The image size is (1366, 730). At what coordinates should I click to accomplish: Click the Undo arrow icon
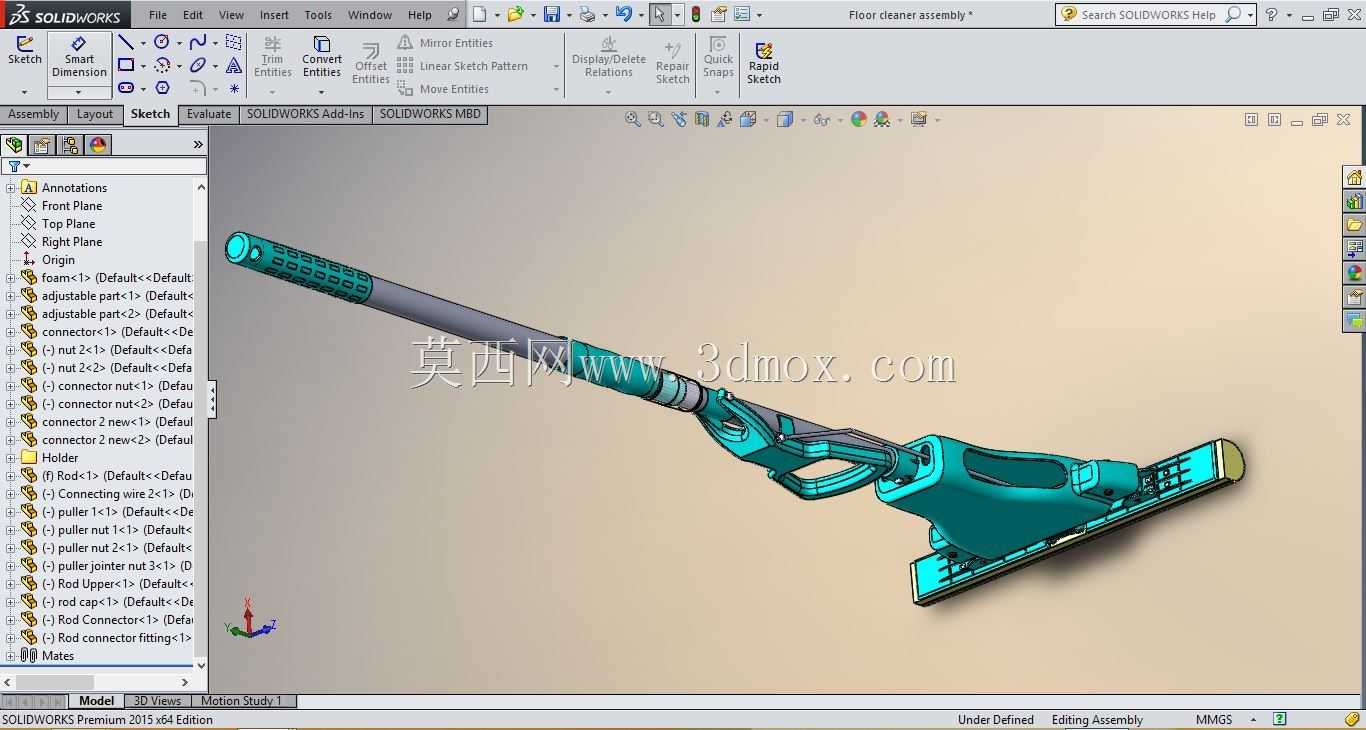(624, 14)
